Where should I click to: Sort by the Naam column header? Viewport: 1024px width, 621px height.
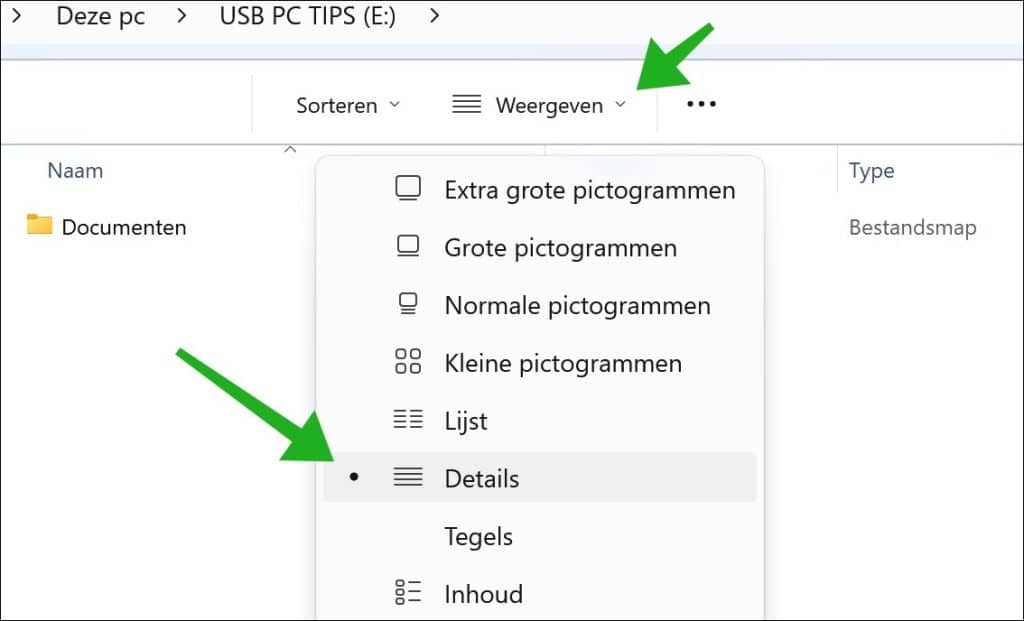75,170
